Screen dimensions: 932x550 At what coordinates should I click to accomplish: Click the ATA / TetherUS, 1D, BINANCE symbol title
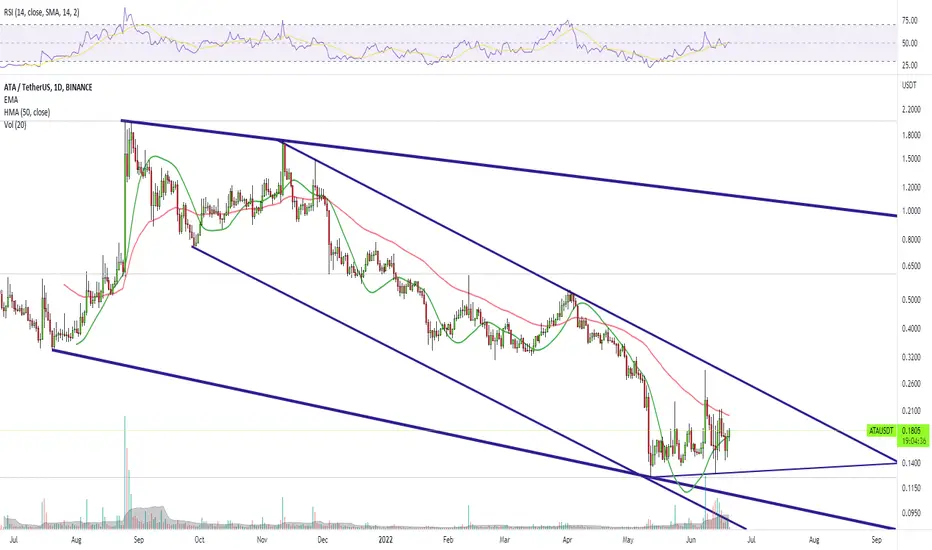[48, 87]
